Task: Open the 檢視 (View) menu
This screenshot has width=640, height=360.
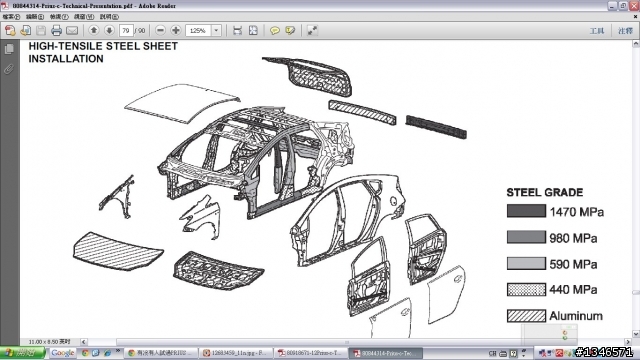Action: tap(59, 17)
